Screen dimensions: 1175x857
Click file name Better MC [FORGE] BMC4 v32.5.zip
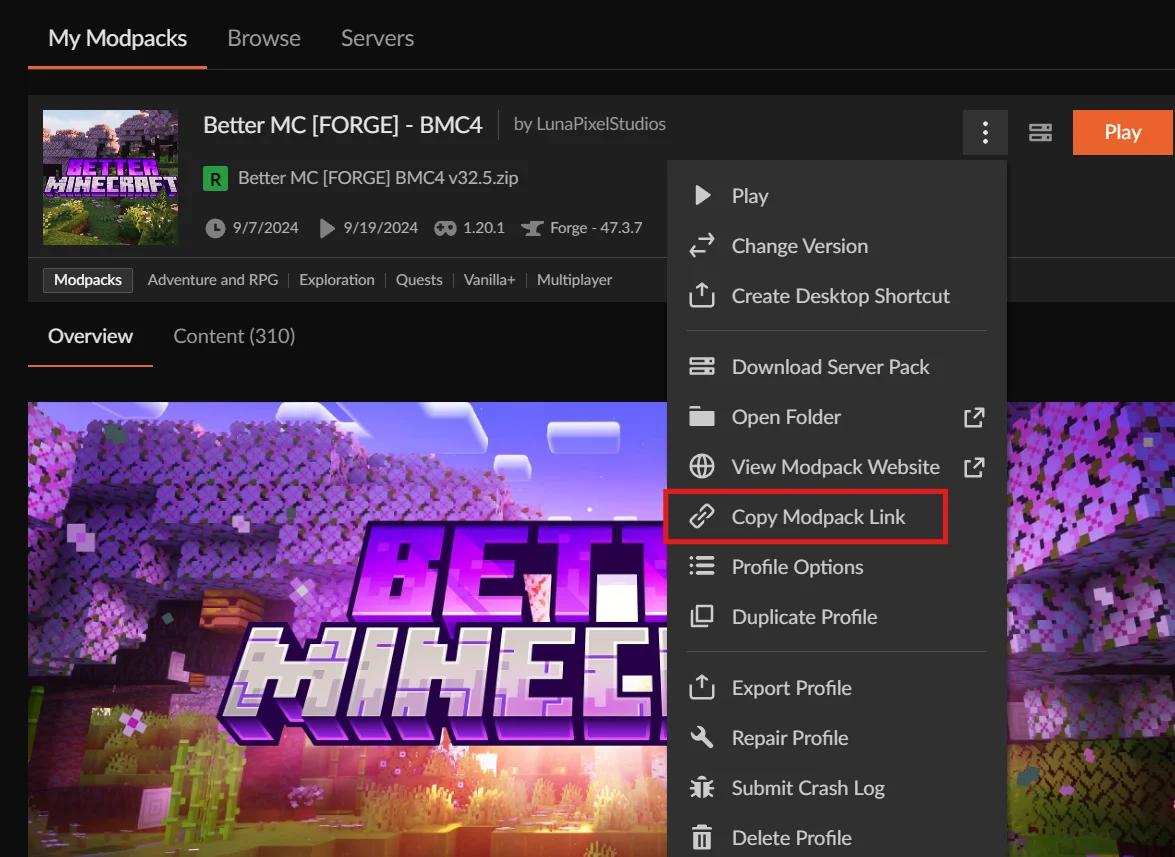tap(378, 178)
